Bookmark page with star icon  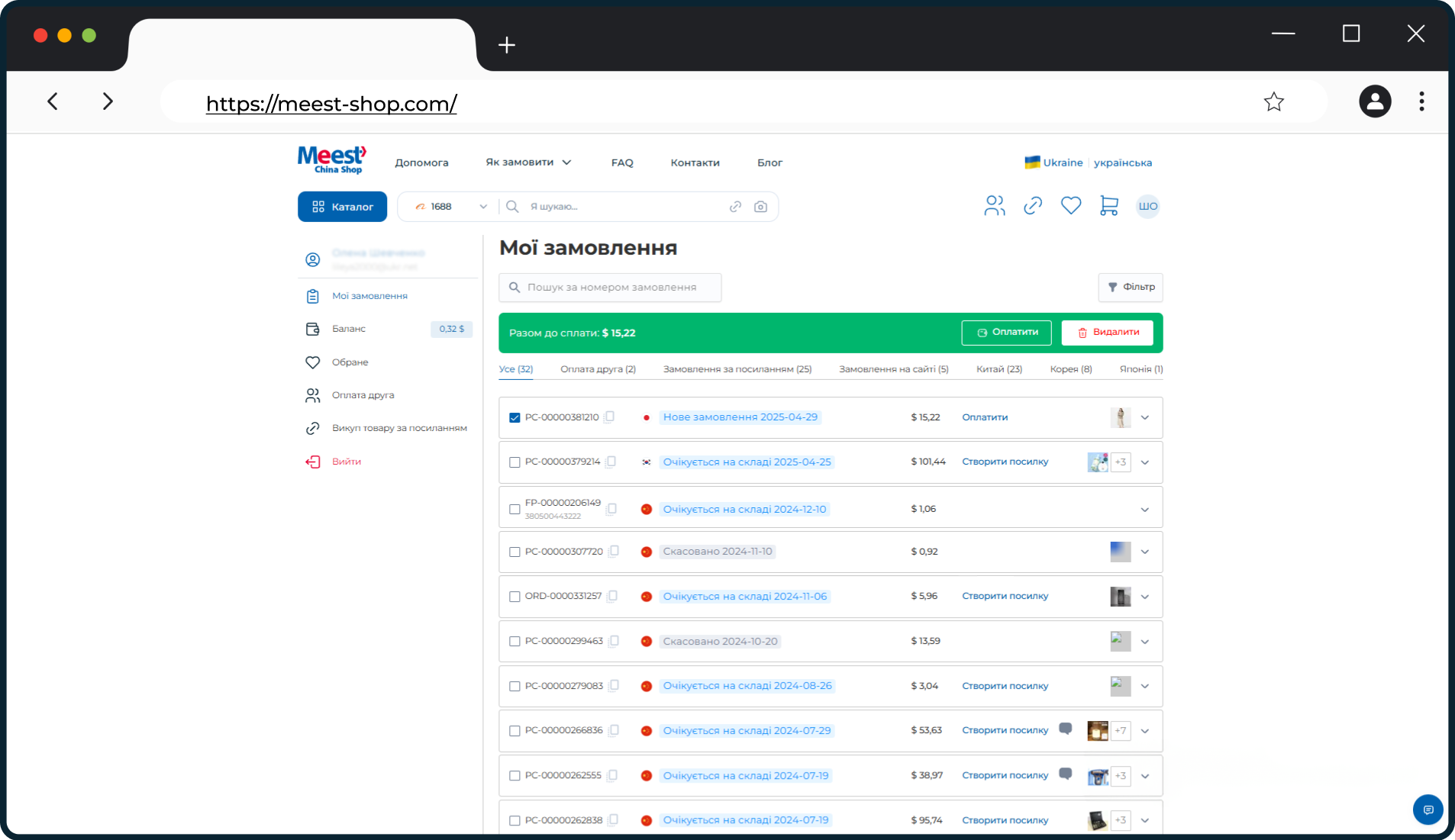[1273, 102]
